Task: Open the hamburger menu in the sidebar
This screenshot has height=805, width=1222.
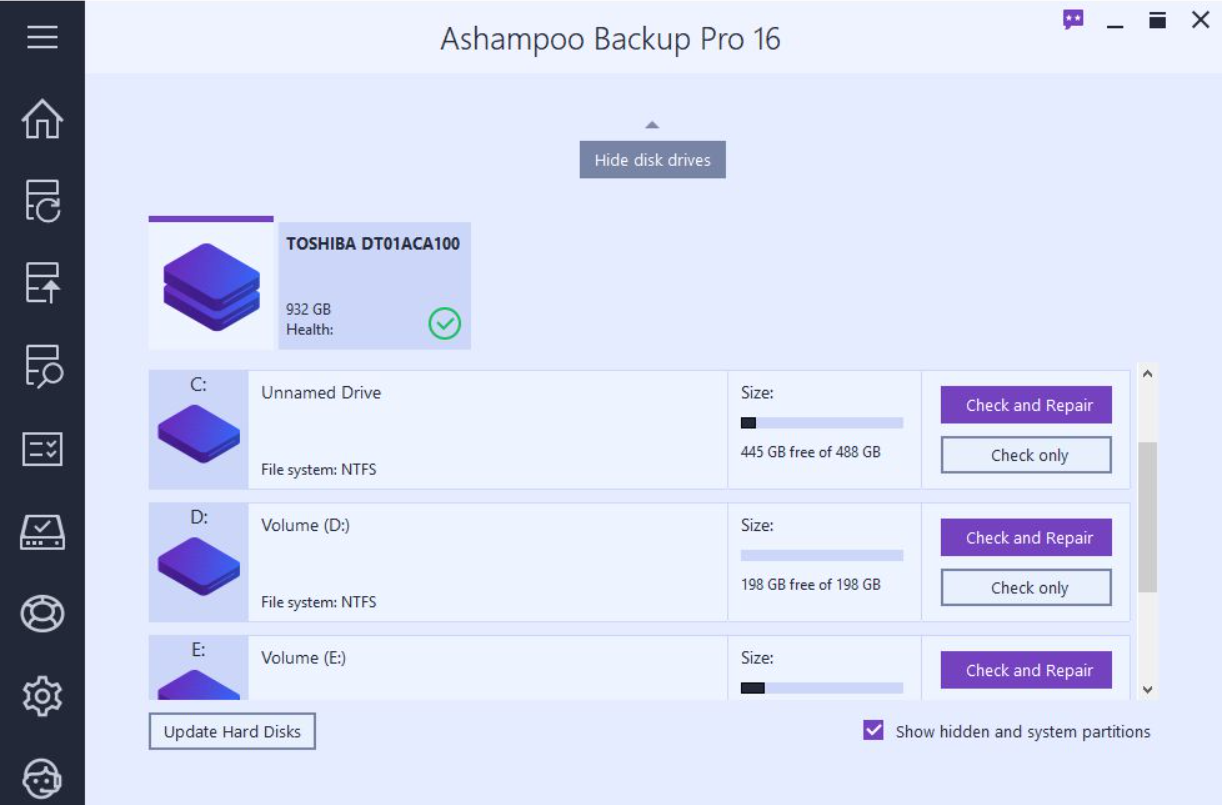Action: point(42,38)
